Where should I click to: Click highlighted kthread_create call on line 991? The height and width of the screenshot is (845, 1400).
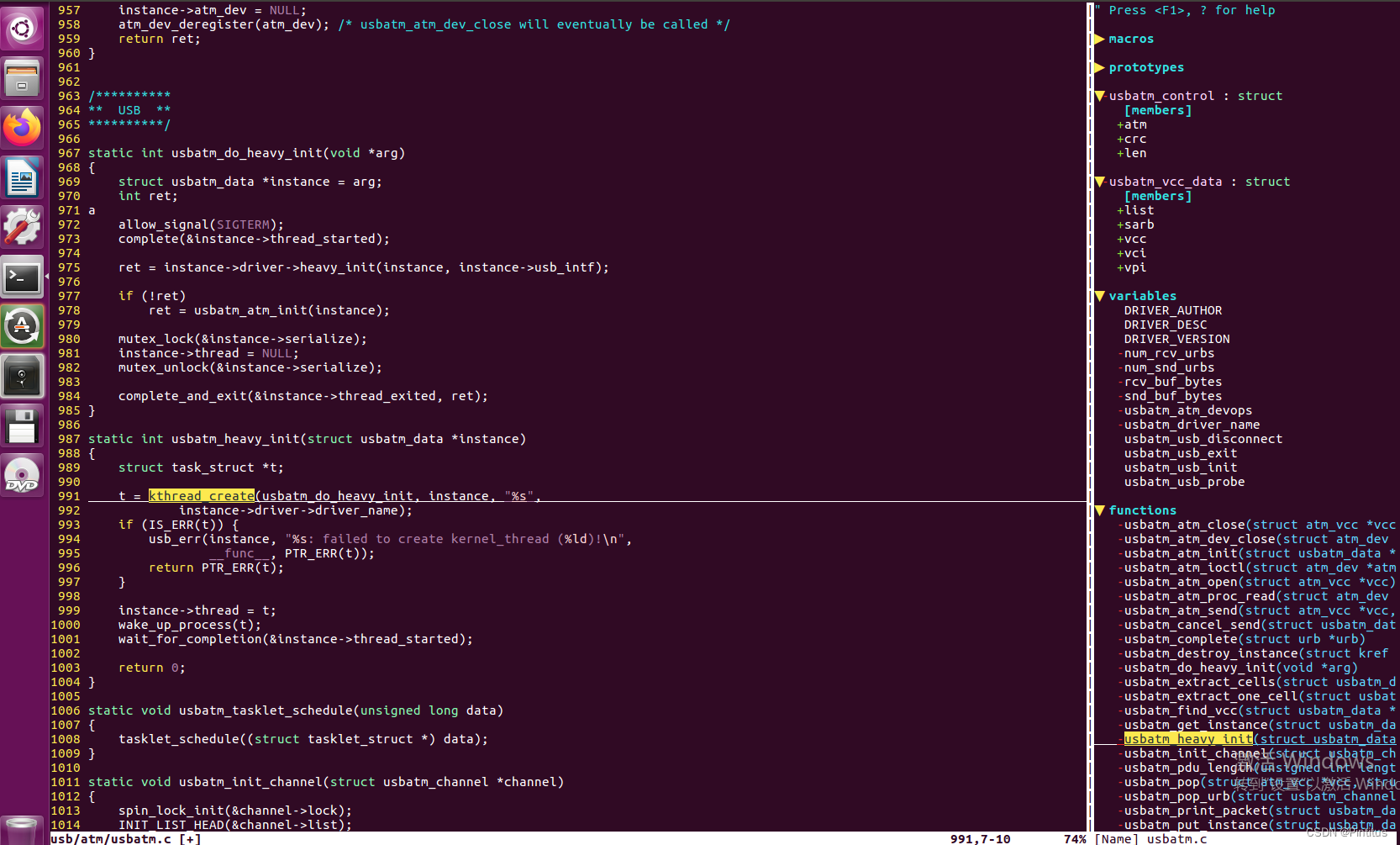202,496
